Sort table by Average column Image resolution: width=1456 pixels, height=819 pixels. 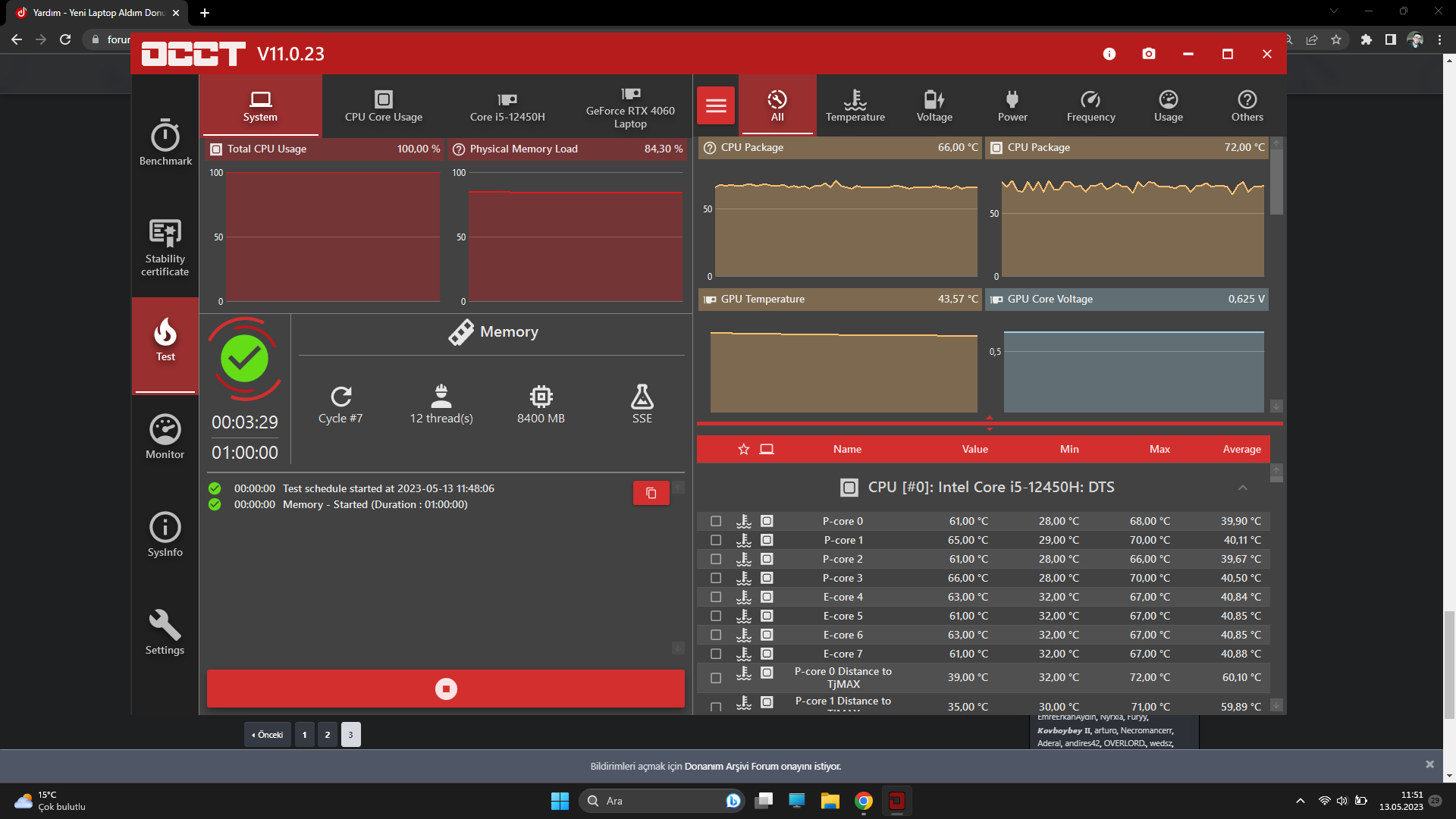tap(1241, 449)
